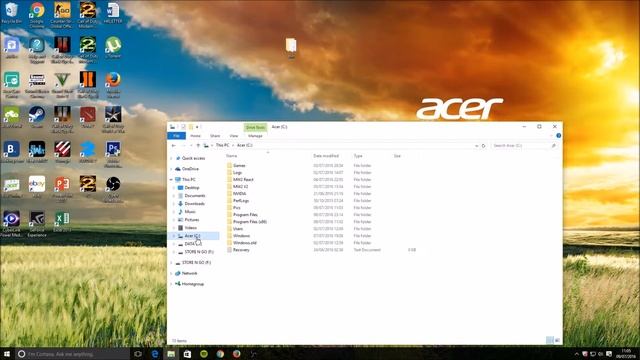Screen dimensions: 640x360
Task: Launch Grand Theft Auto V from the desktop
Action: (62, 84)
